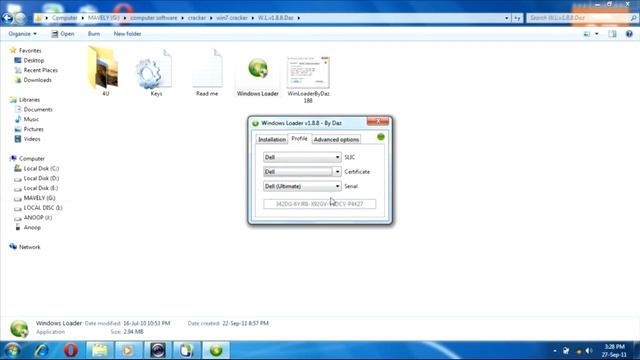Click the Burn toolbar button
The image size is (640, 360).
point(94,34)
